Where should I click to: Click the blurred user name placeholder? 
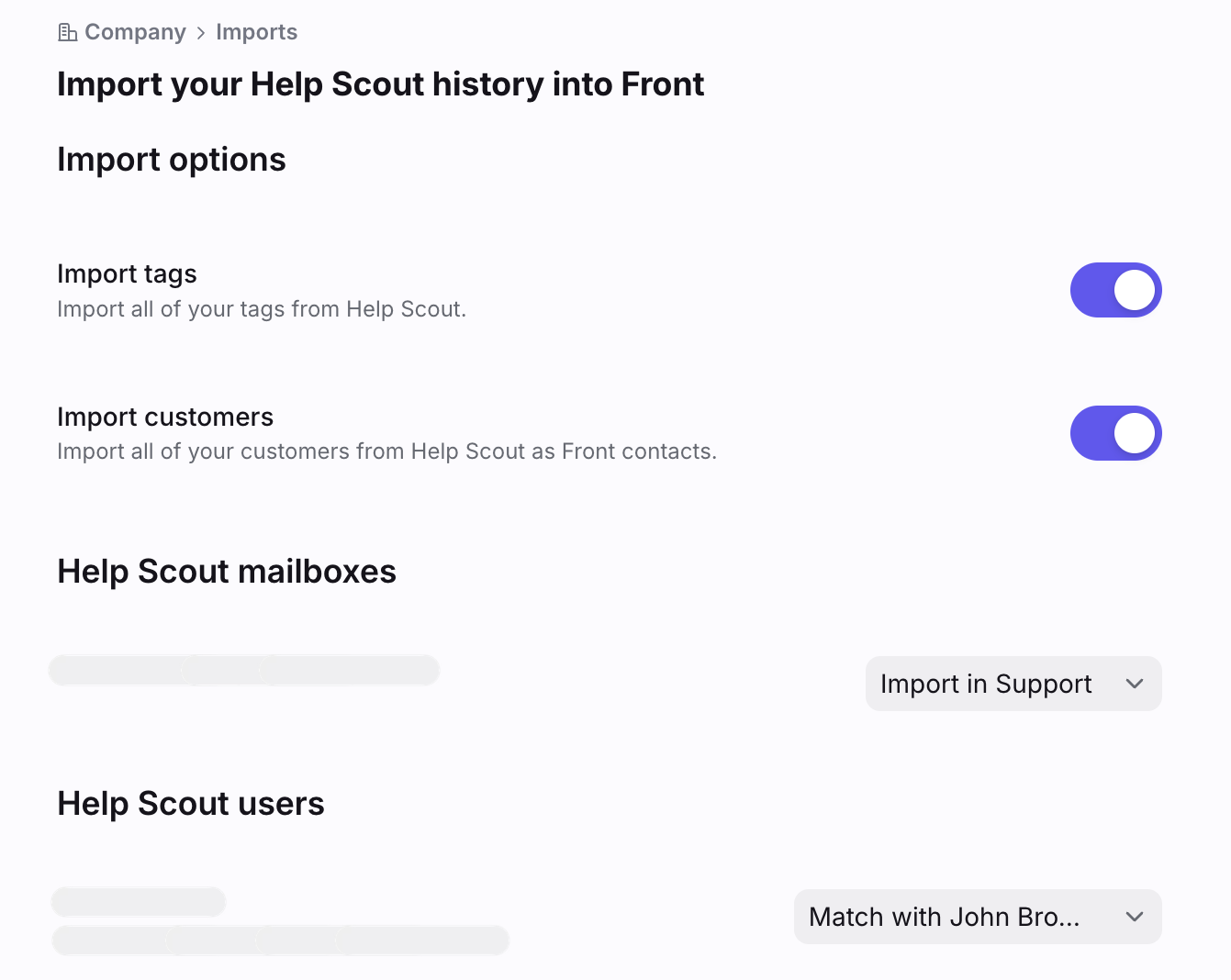coord(139,901)
